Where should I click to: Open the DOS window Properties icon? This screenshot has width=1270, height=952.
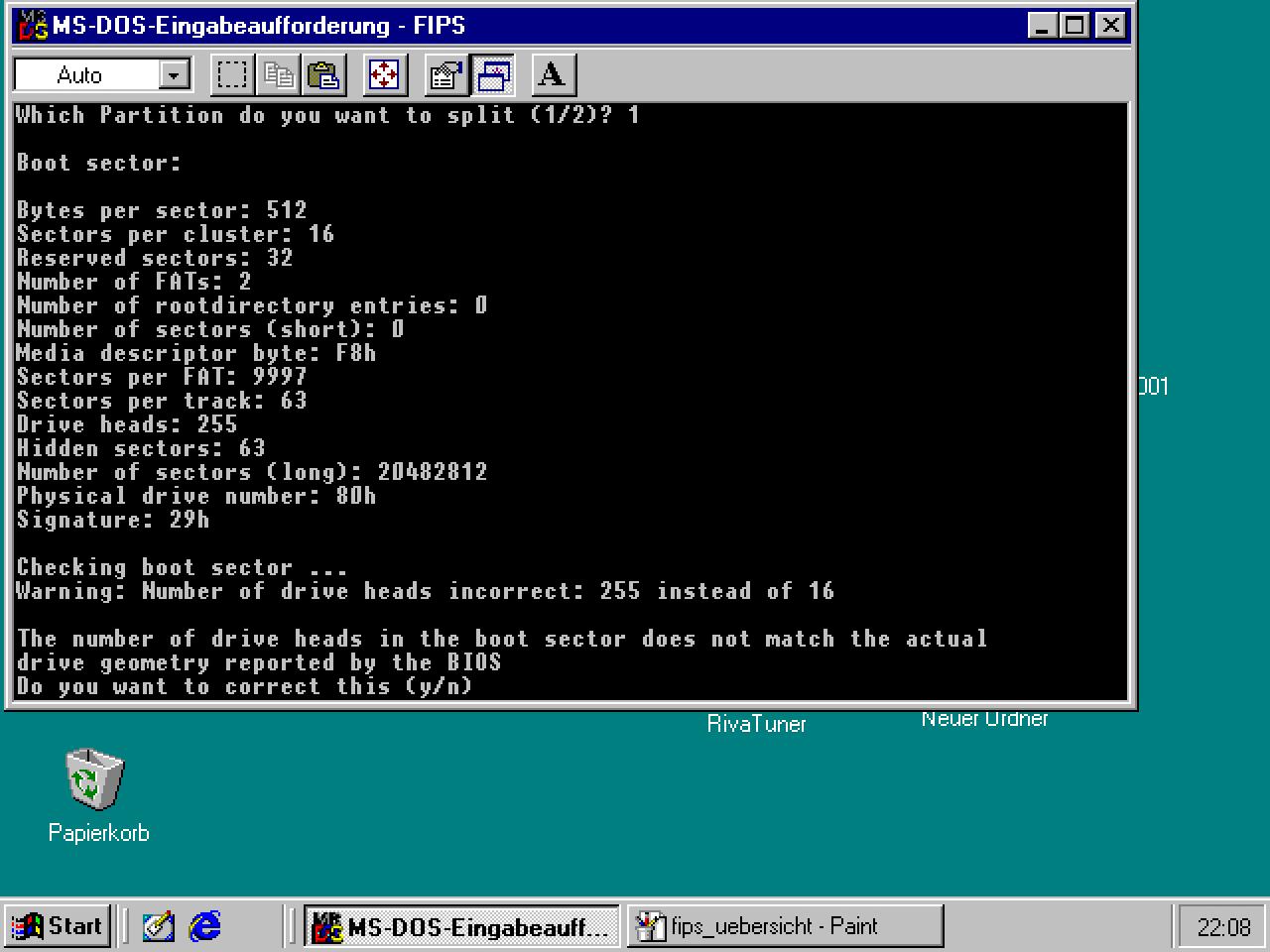446,75
